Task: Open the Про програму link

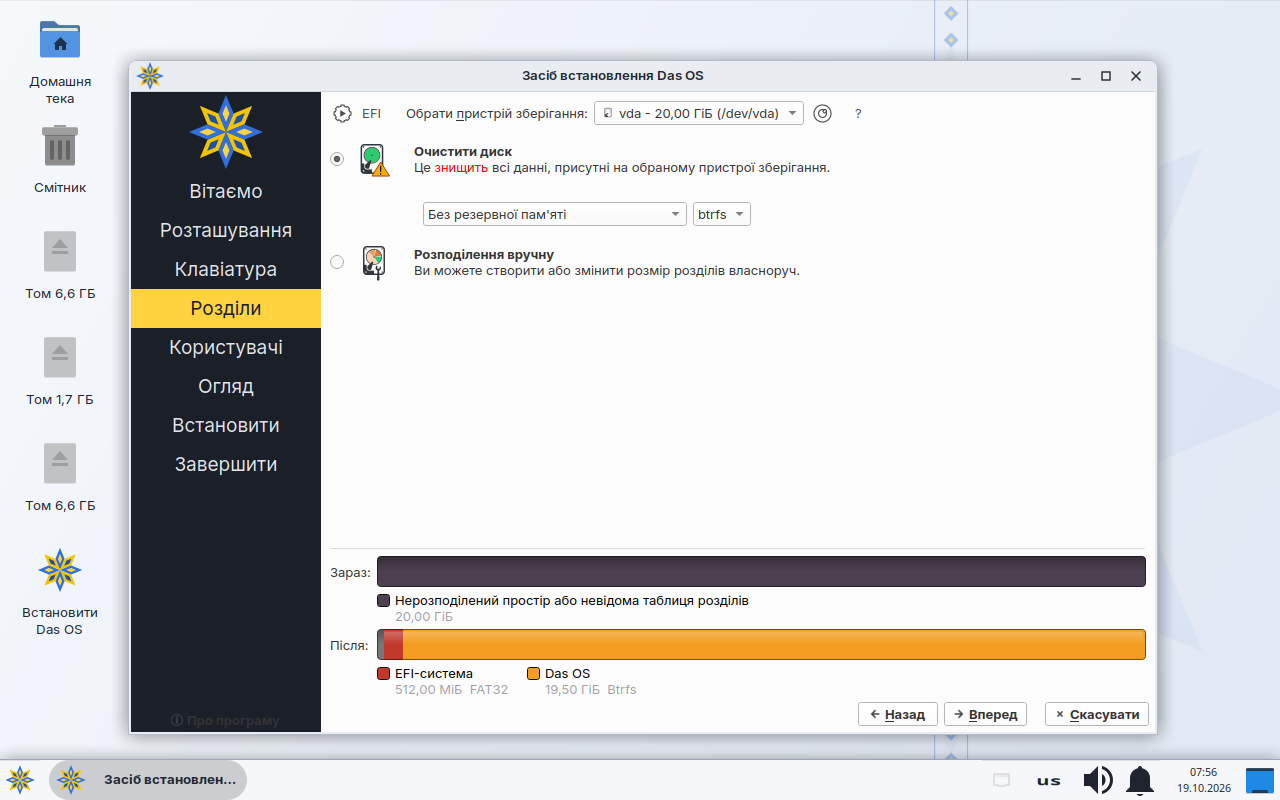Action: click(226, 720)
